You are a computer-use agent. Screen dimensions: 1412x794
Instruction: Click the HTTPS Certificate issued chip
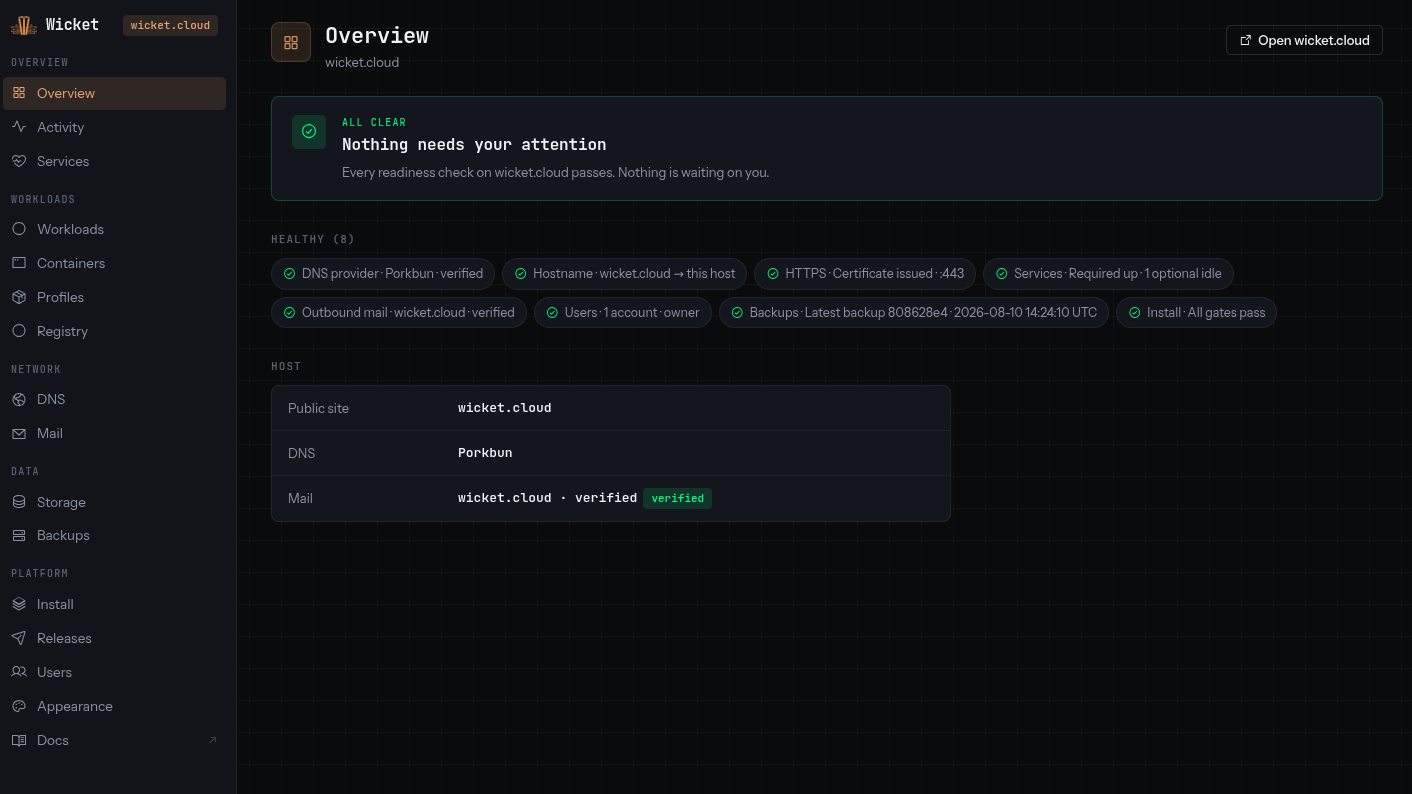pos(865,273)
